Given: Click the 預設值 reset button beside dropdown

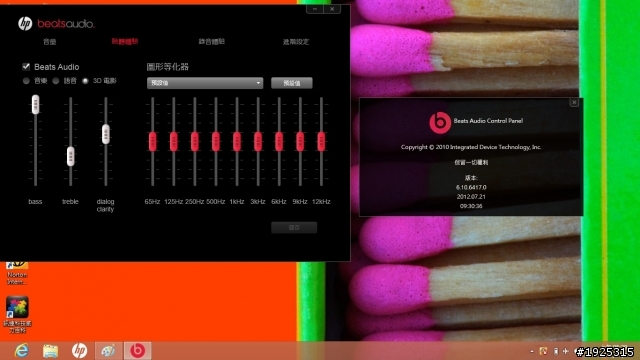Looking at the screenshot, I should pos(292,83).
